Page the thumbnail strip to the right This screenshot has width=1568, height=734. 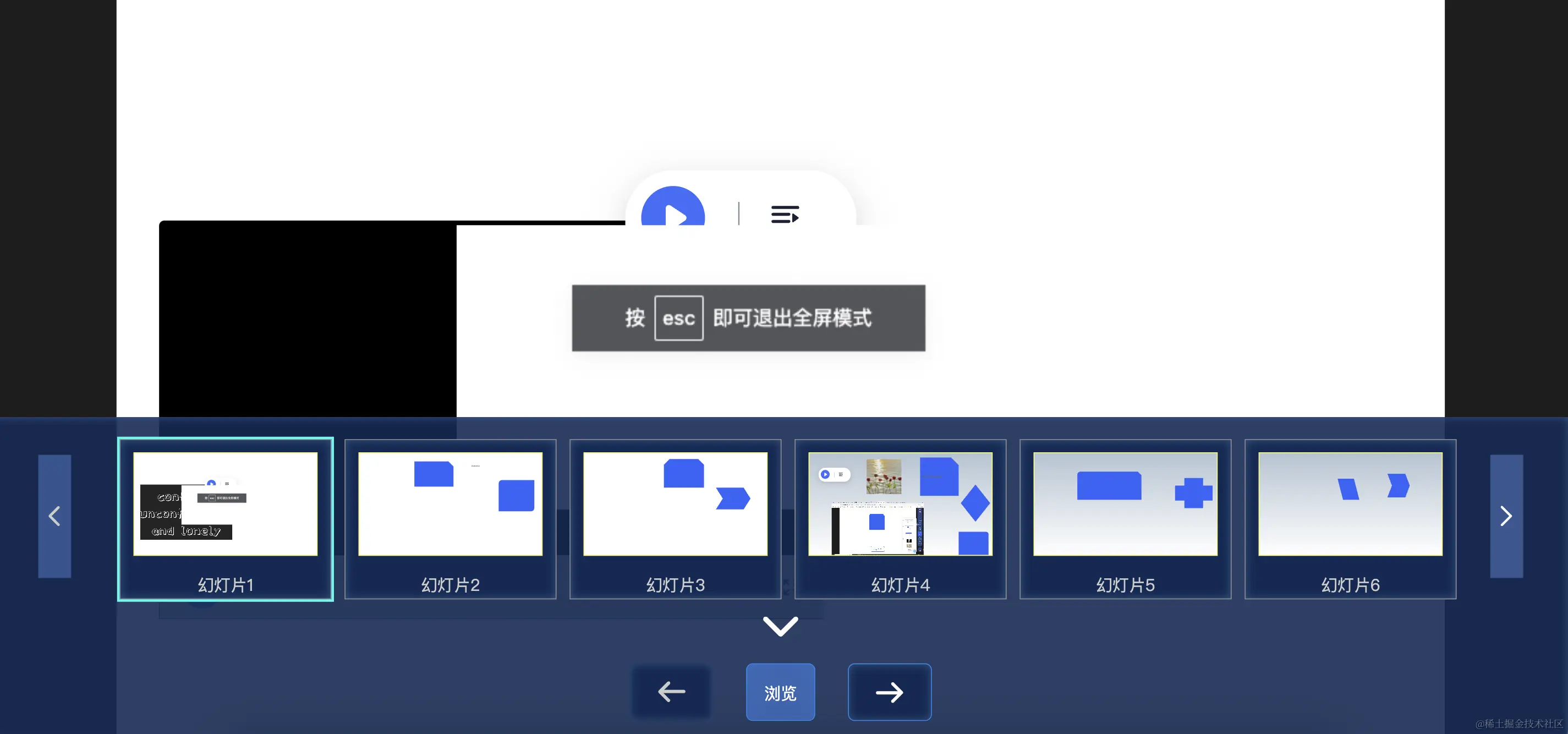[x=1506, y=516]
